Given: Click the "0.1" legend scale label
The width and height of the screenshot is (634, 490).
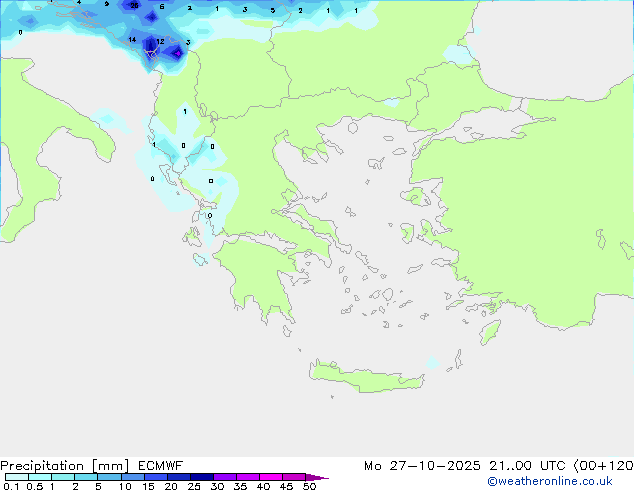Looking at the screenshot, I should [11, 486].
